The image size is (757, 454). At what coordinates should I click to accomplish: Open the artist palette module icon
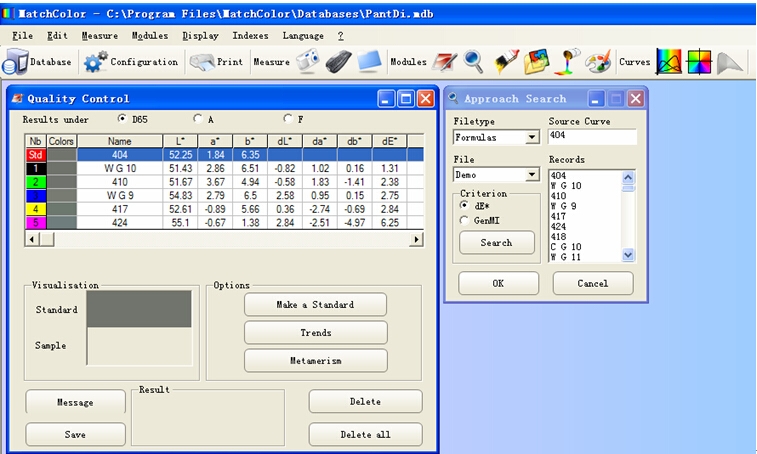[598, 62]
